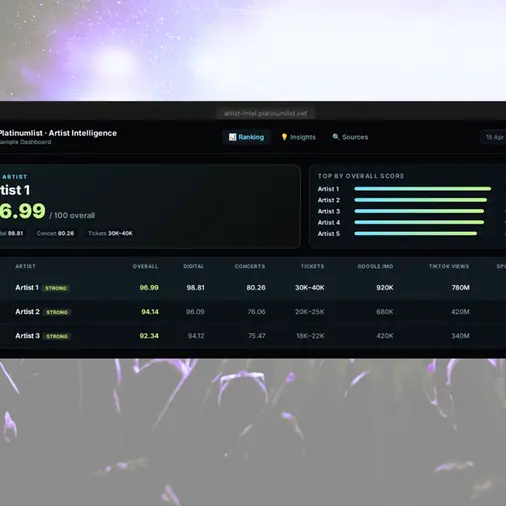
Task: Click the '/ 100 overall' label
Action: click(x=72, y=215)
